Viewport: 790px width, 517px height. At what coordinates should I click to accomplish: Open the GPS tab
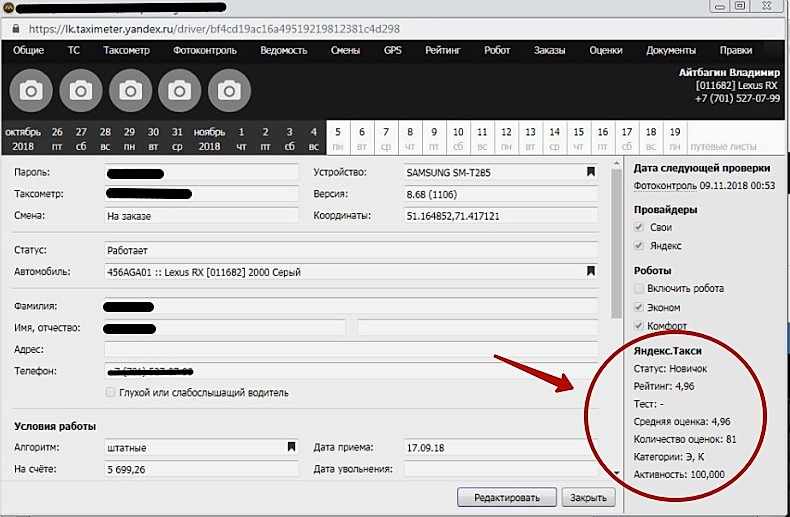pyautogui.click(x=392, y=50)
